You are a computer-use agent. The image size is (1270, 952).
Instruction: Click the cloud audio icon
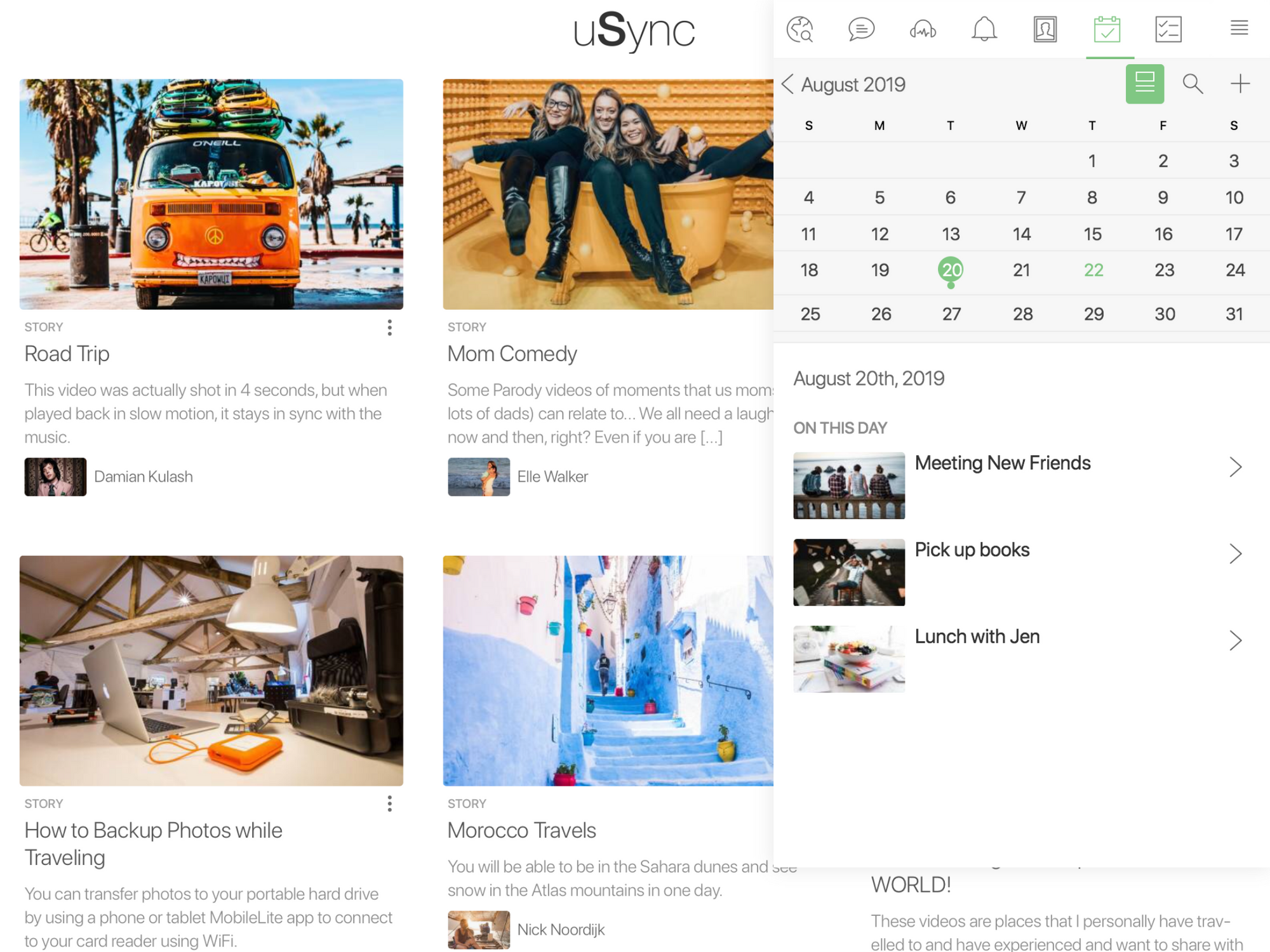[922, 29]
